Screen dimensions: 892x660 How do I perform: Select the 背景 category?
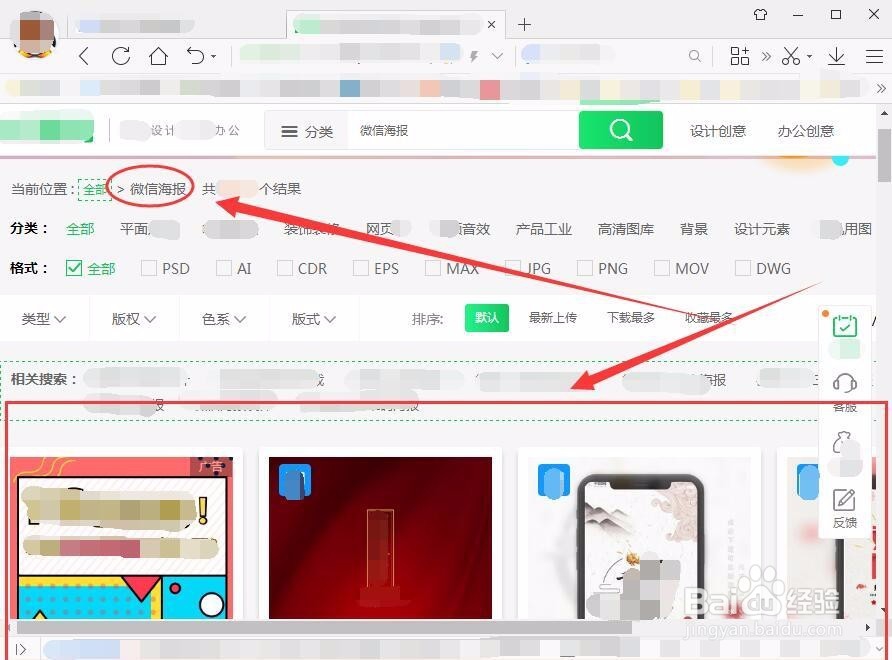693,229
